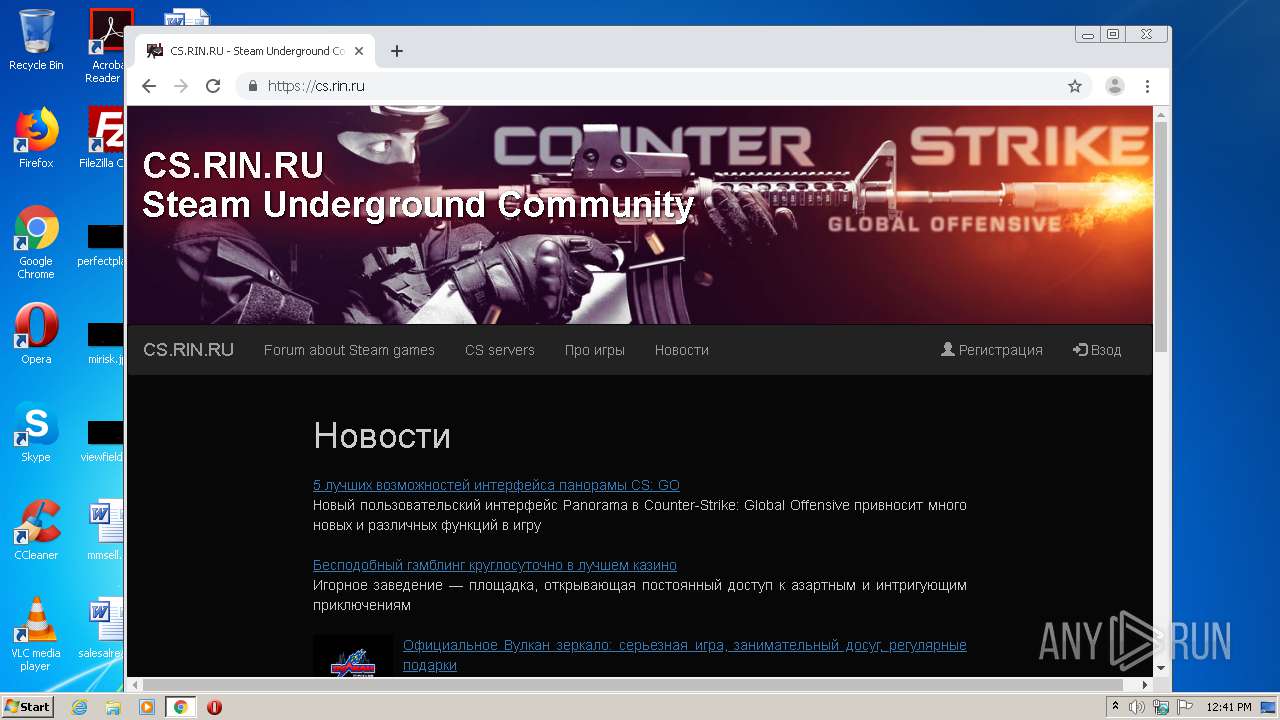
Task: Open Forum about Steam games menu item
Action: (349, 350)
